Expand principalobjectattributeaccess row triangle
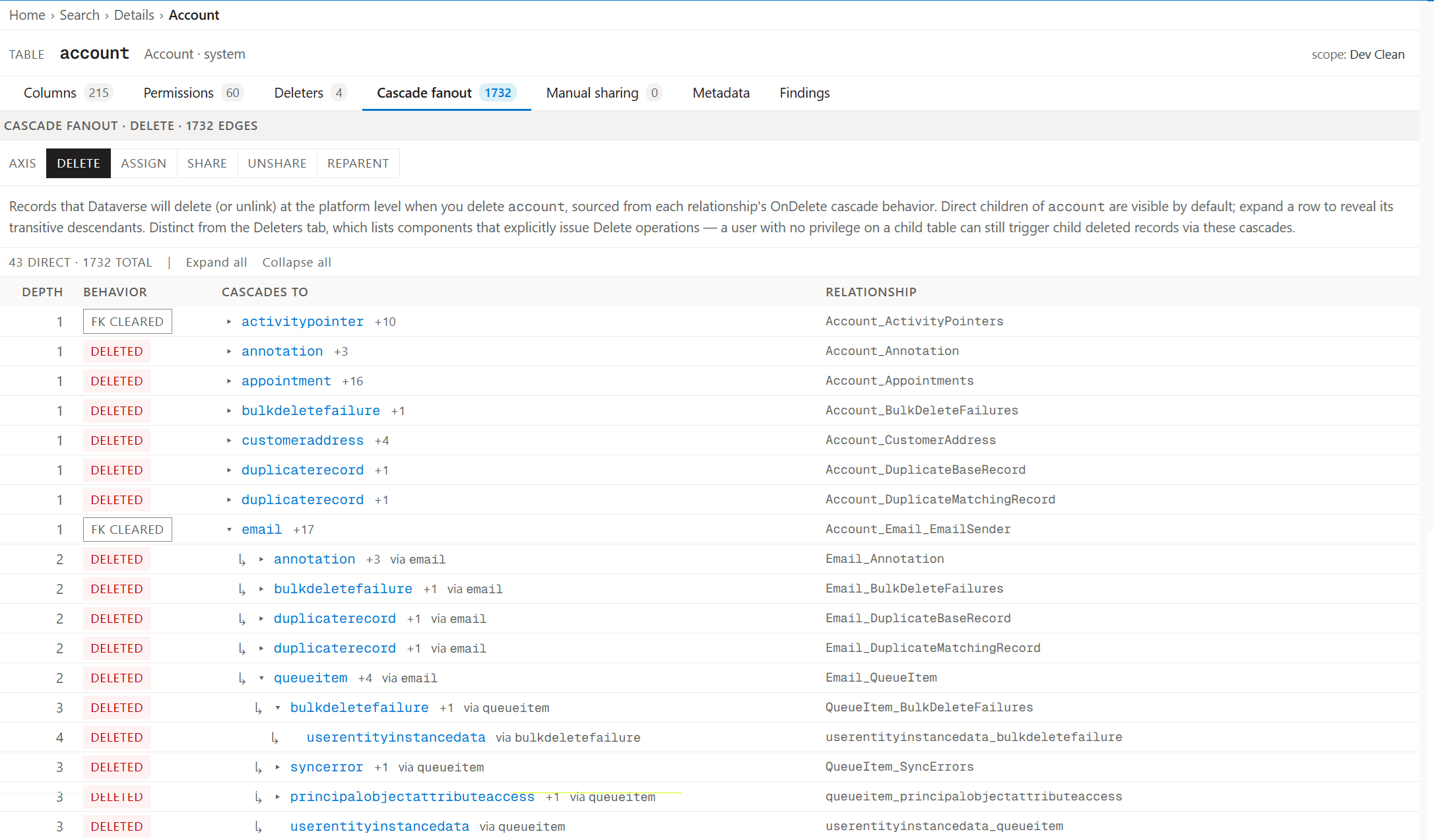 point(278,797)
